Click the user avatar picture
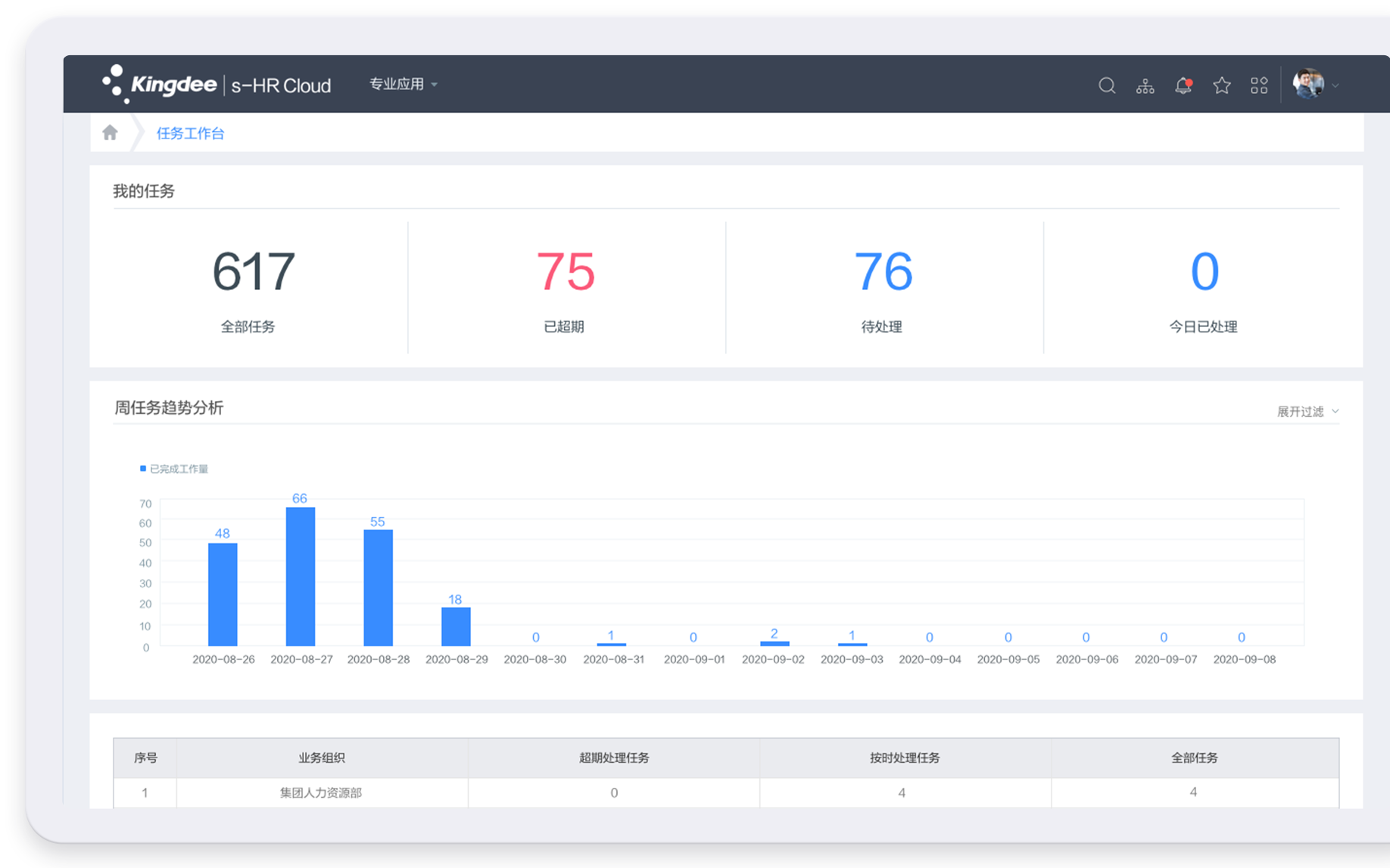This screenshot has height=868, width=1390. click(x=1307, y=84)
